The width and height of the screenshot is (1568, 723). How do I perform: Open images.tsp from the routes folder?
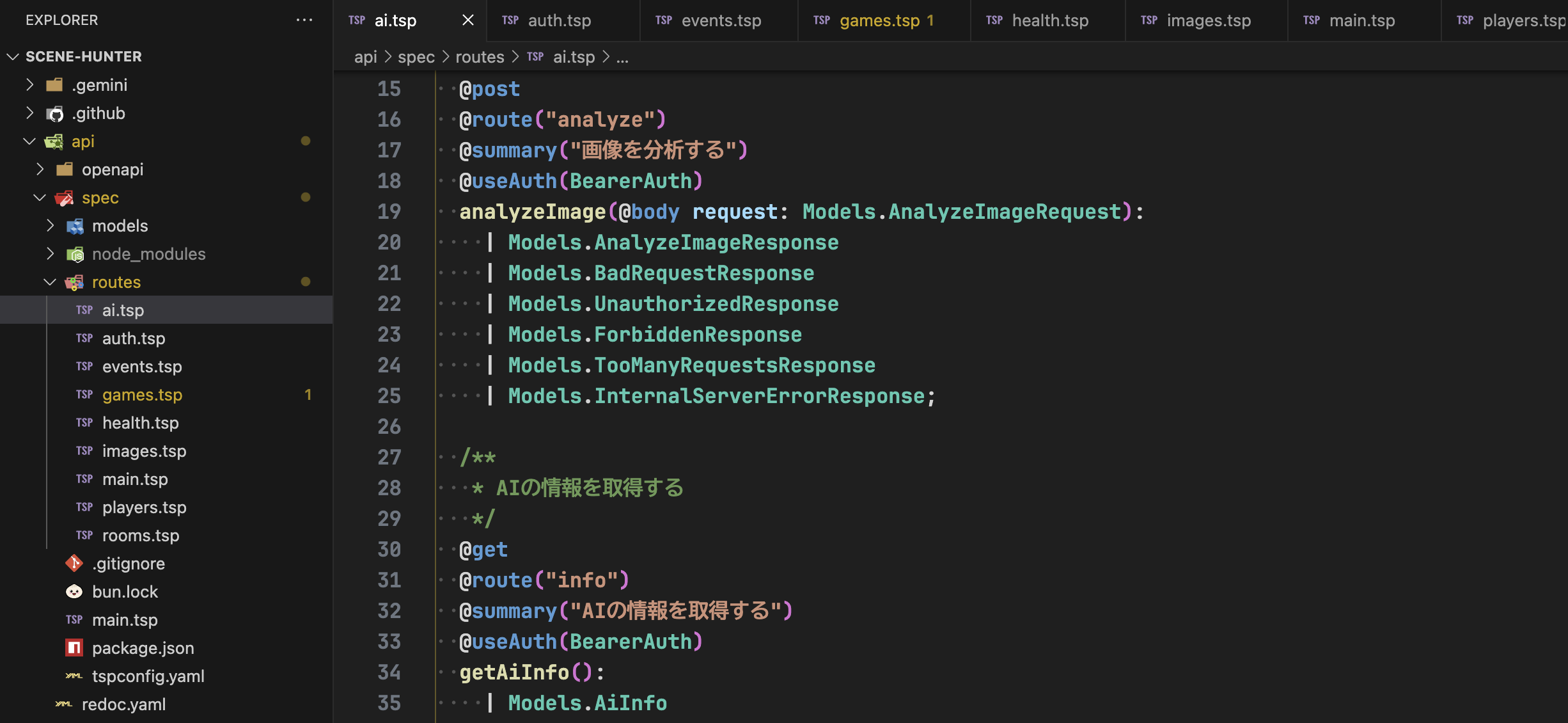166,450
